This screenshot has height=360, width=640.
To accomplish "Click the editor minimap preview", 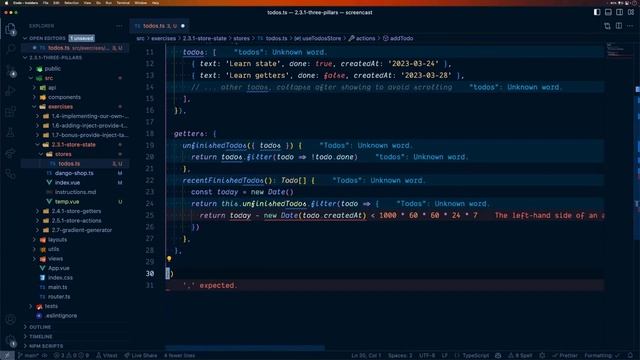I will pos(618,51).
